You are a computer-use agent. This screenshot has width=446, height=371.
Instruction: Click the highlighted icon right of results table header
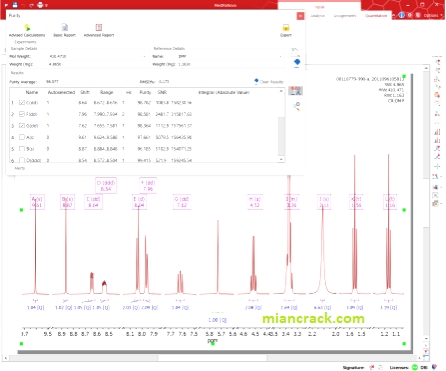[x=295, y=91]
